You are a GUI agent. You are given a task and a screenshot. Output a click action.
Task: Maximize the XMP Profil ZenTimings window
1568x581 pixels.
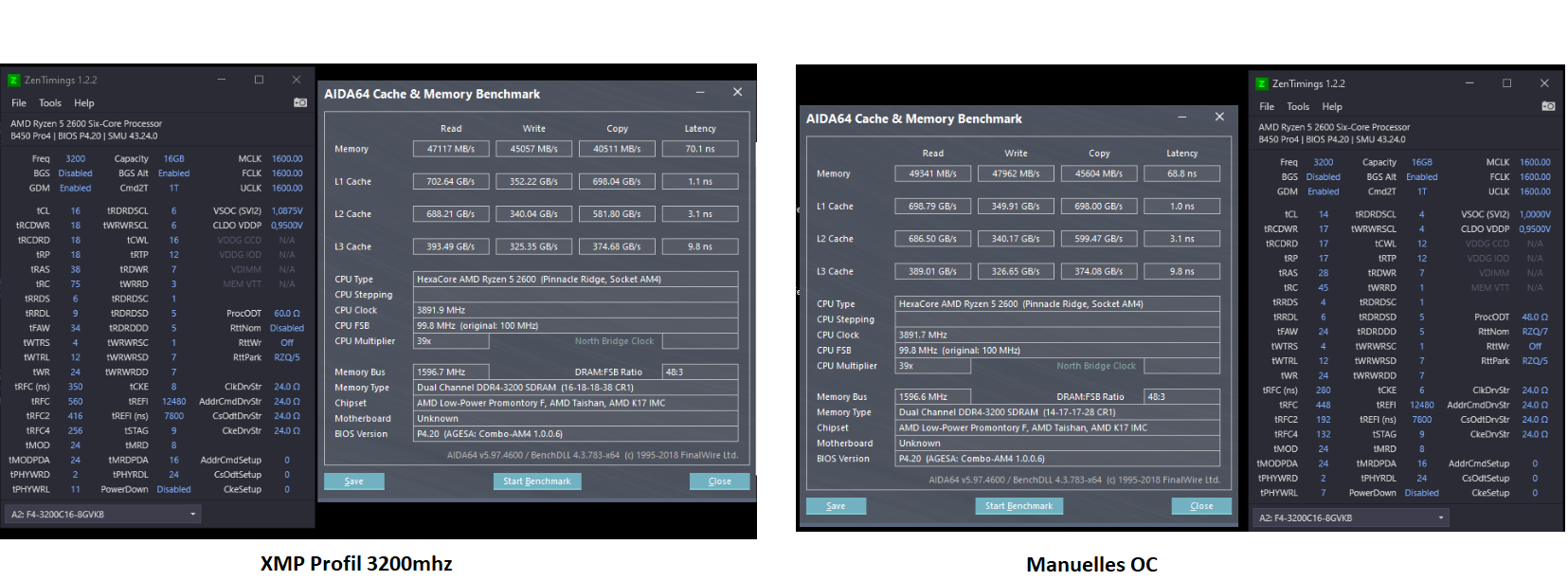[259, 80]
